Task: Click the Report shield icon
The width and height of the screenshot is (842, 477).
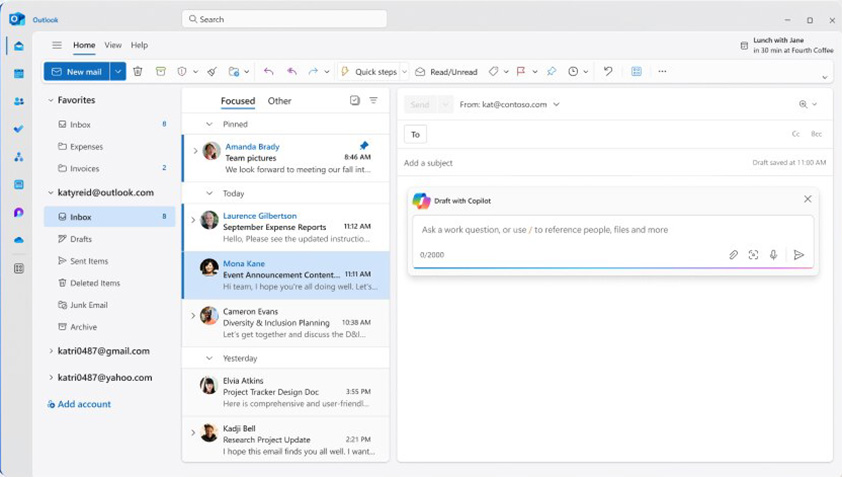Action: click(182, 71)
